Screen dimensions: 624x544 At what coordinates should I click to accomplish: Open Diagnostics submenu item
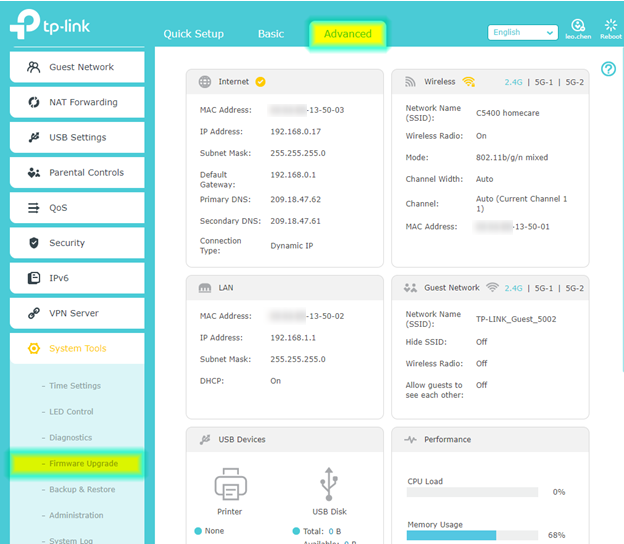coord(70,437)
